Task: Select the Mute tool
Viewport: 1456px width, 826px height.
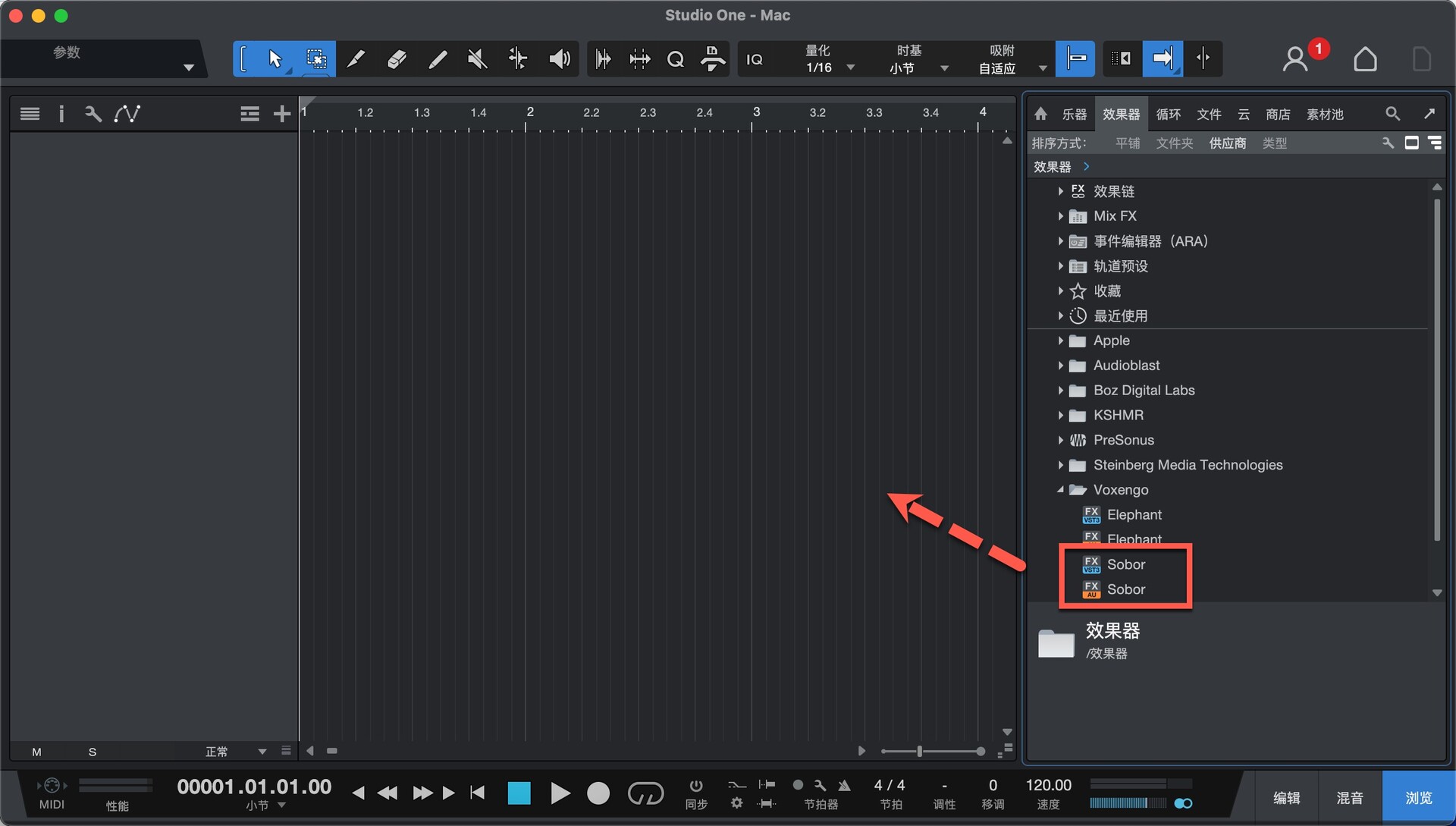Action: tap(477, 59)
